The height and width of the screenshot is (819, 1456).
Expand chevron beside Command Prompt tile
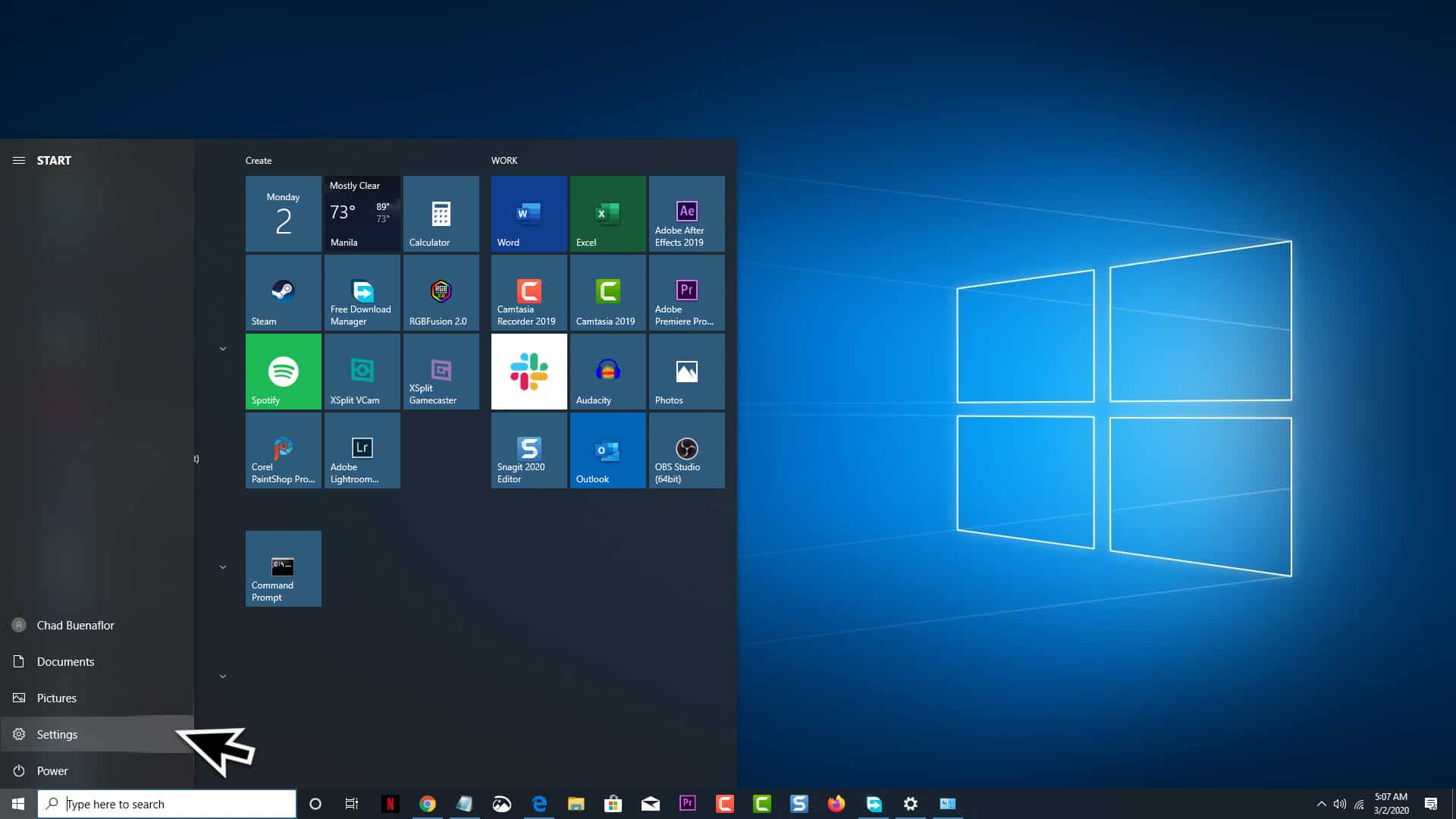(223, 567)
